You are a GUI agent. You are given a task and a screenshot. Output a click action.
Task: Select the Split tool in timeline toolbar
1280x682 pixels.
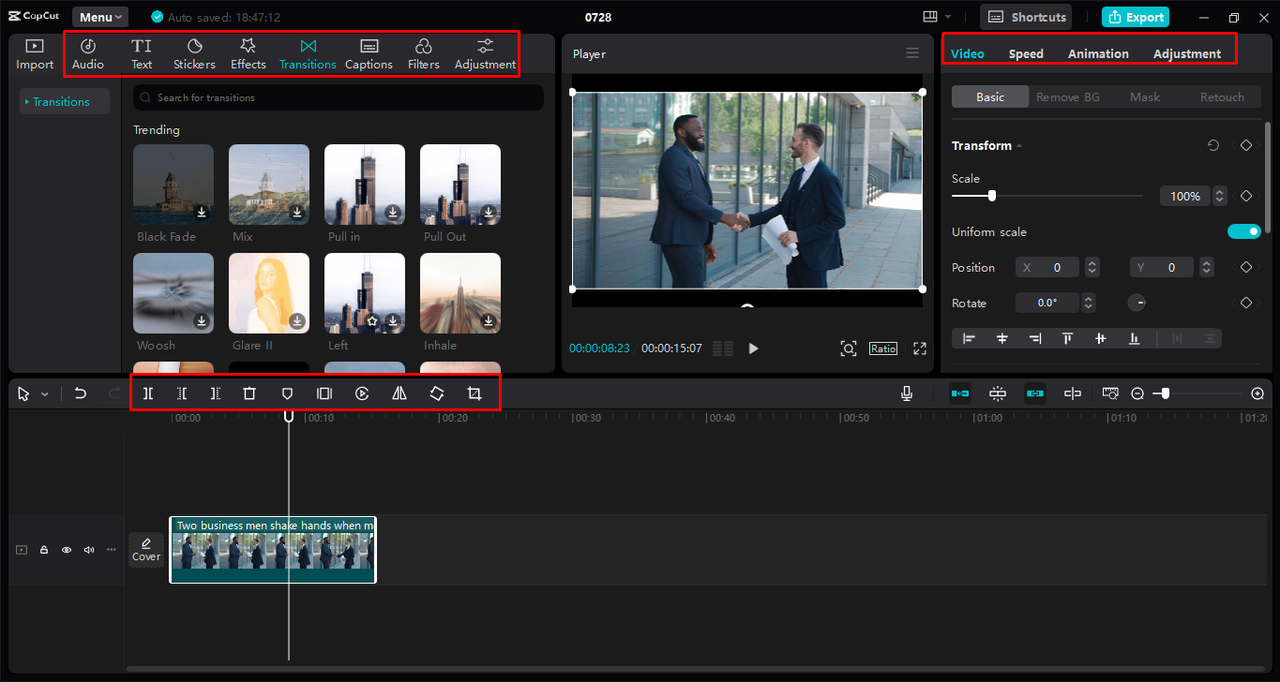(x=148, y=394)
